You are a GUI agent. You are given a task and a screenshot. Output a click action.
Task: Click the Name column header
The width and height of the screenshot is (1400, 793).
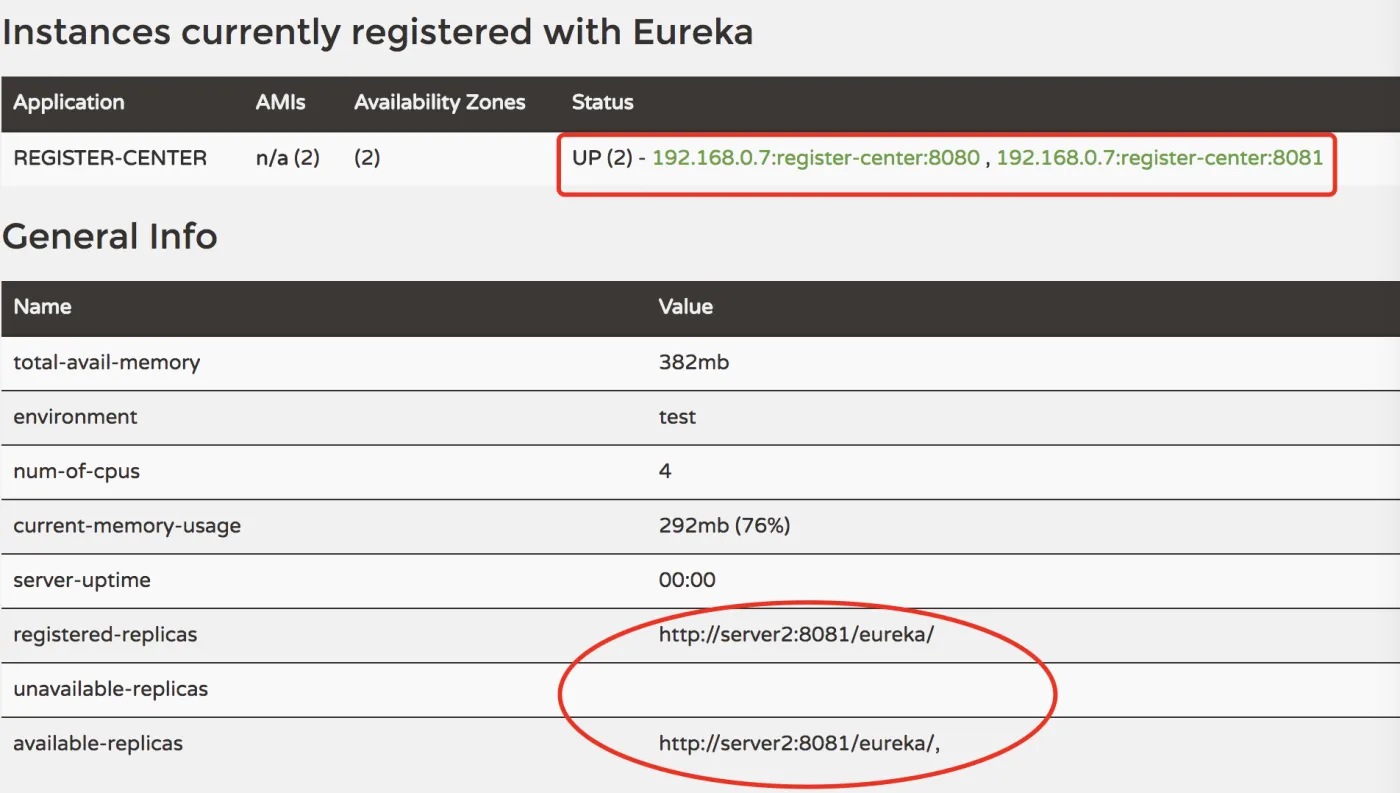click(x=42, y=307)
